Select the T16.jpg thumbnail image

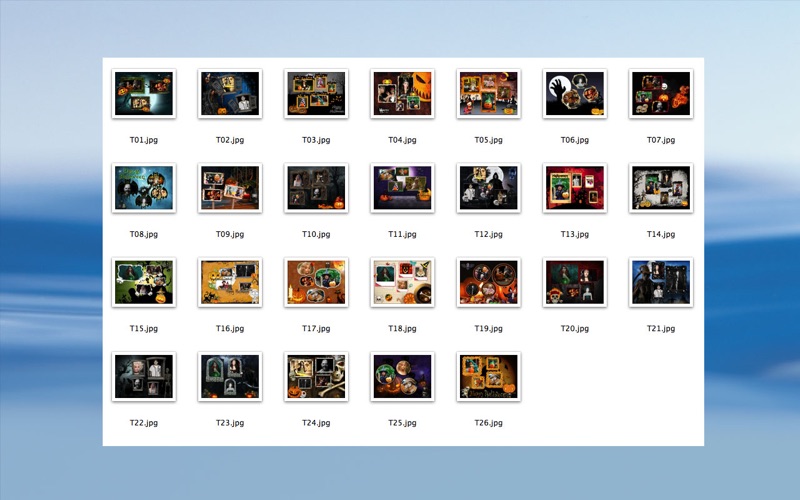click(230, 282)
